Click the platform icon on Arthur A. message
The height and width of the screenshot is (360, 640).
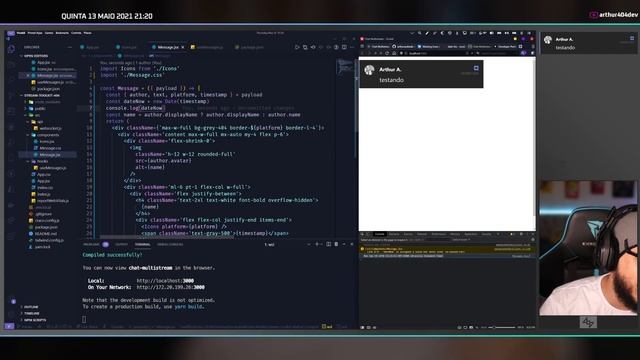476,68
